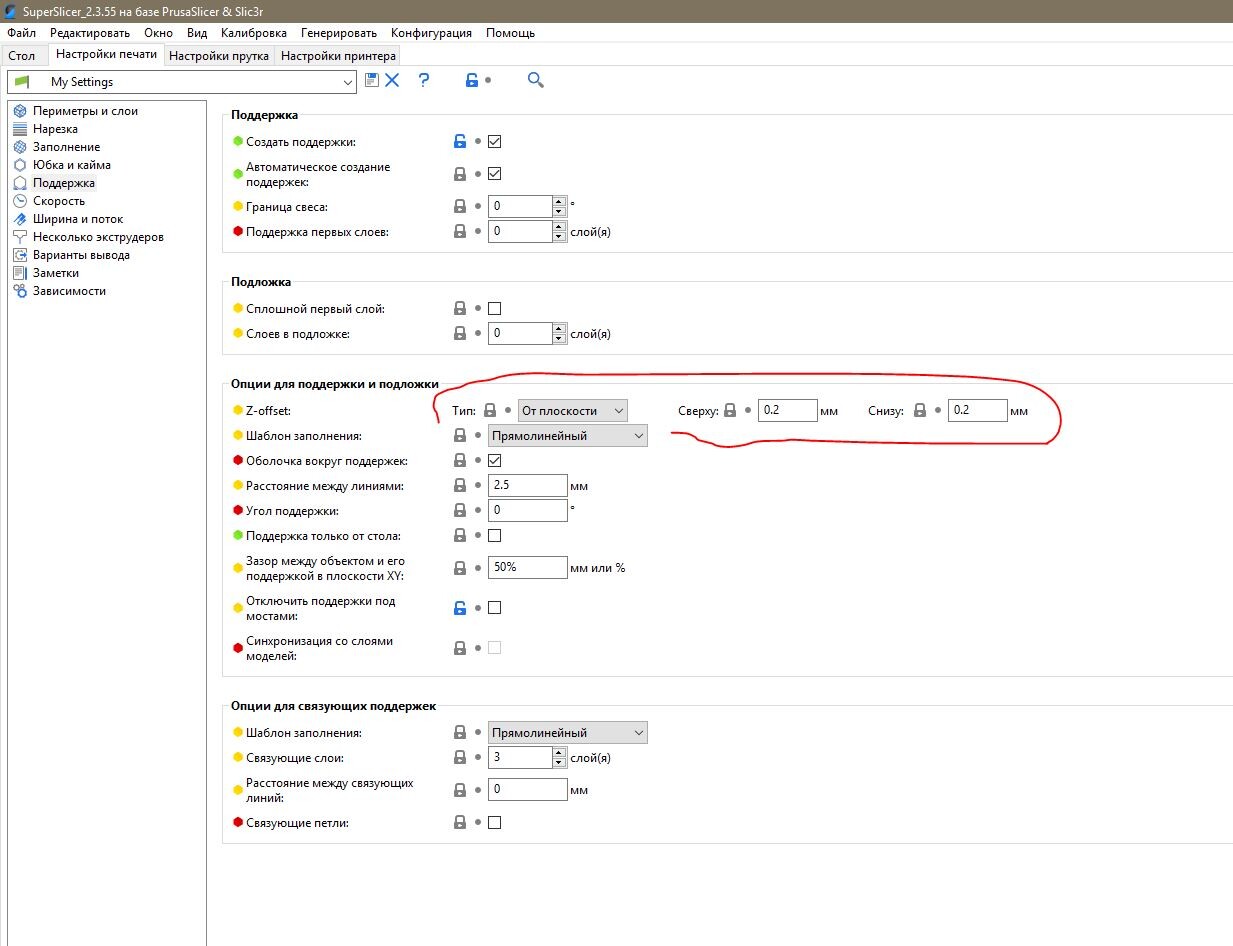1233x946 pixels.
Task: Click the lock icon next to Сплошной первый слой
Action: point(460,308)
